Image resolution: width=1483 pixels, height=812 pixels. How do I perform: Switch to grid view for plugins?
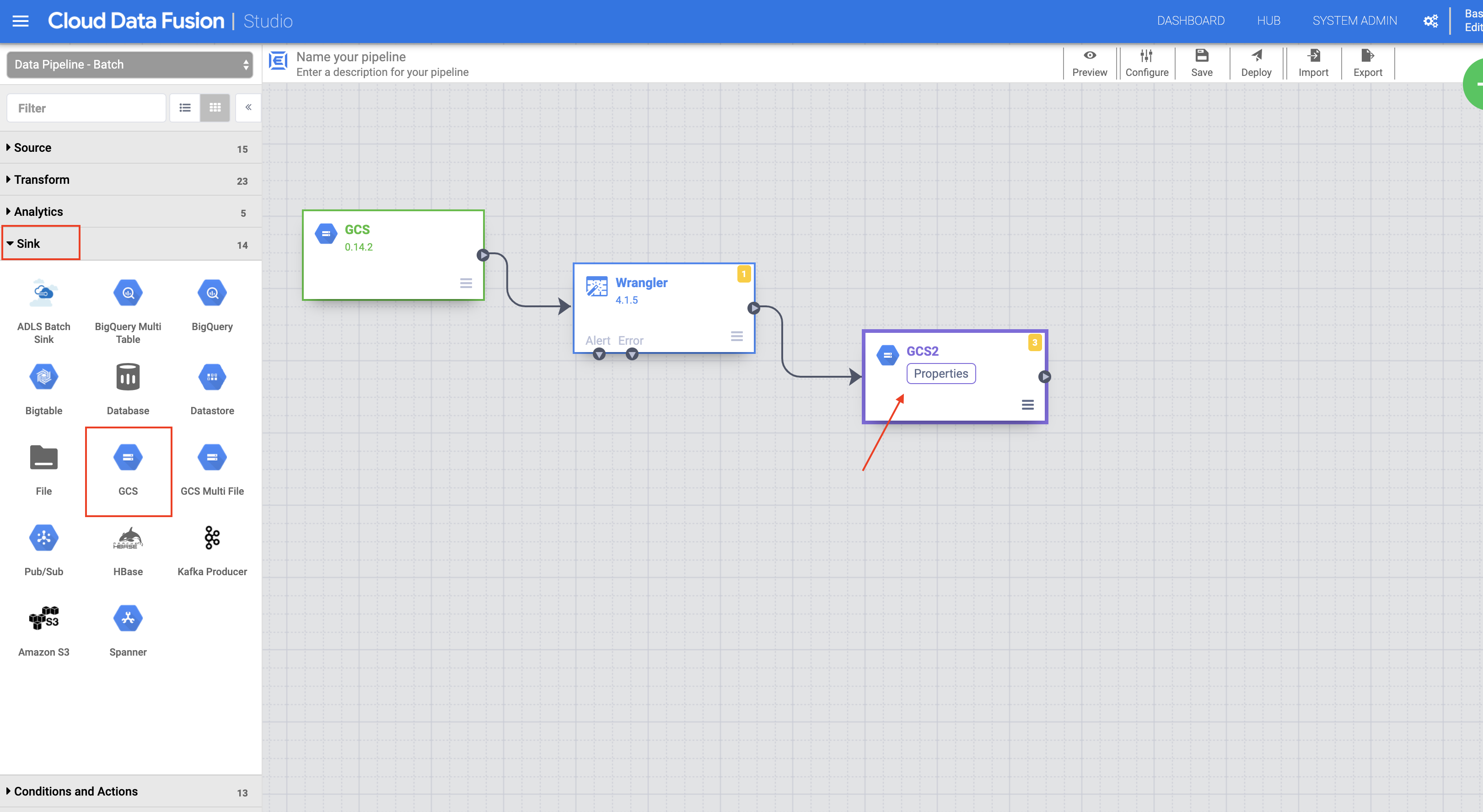[x=215, y=107]
